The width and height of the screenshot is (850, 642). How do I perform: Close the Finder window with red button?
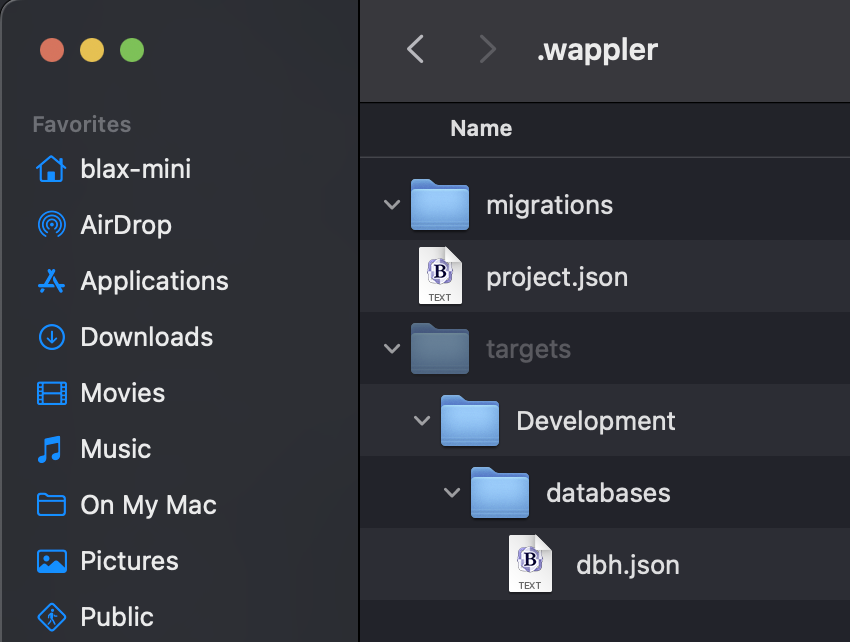pyautogui.click(x=52, y=50)
